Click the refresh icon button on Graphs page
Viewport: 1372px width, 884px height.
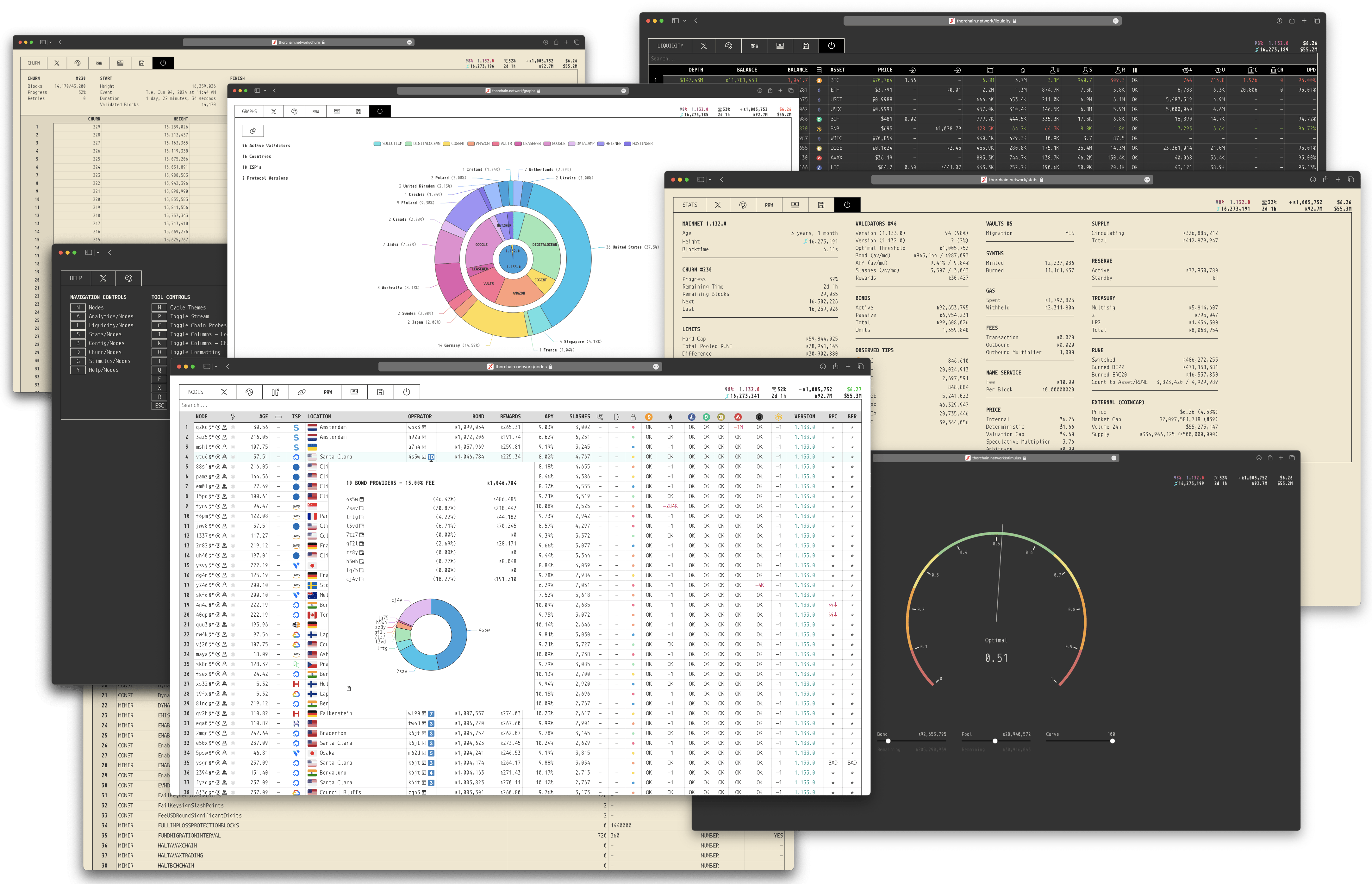pyautogui.click(x=253, y=131)
